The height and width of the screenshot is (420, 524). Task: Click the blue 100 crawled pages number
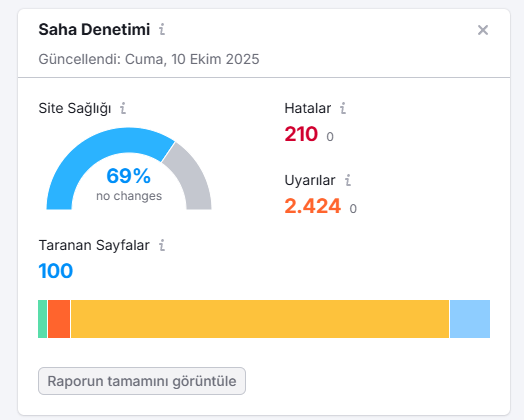coord(55,271)
